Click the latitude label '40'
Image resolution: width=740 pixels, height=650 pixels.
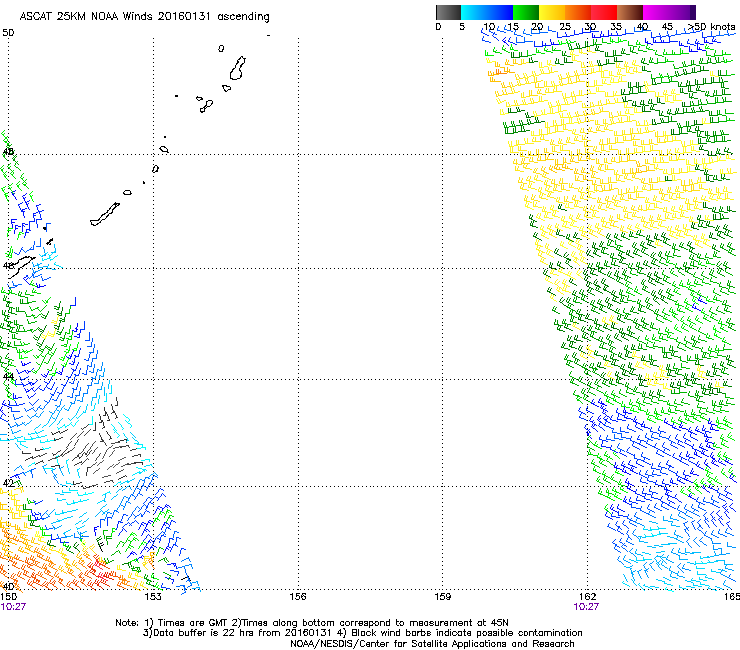[x=8, y=587]
